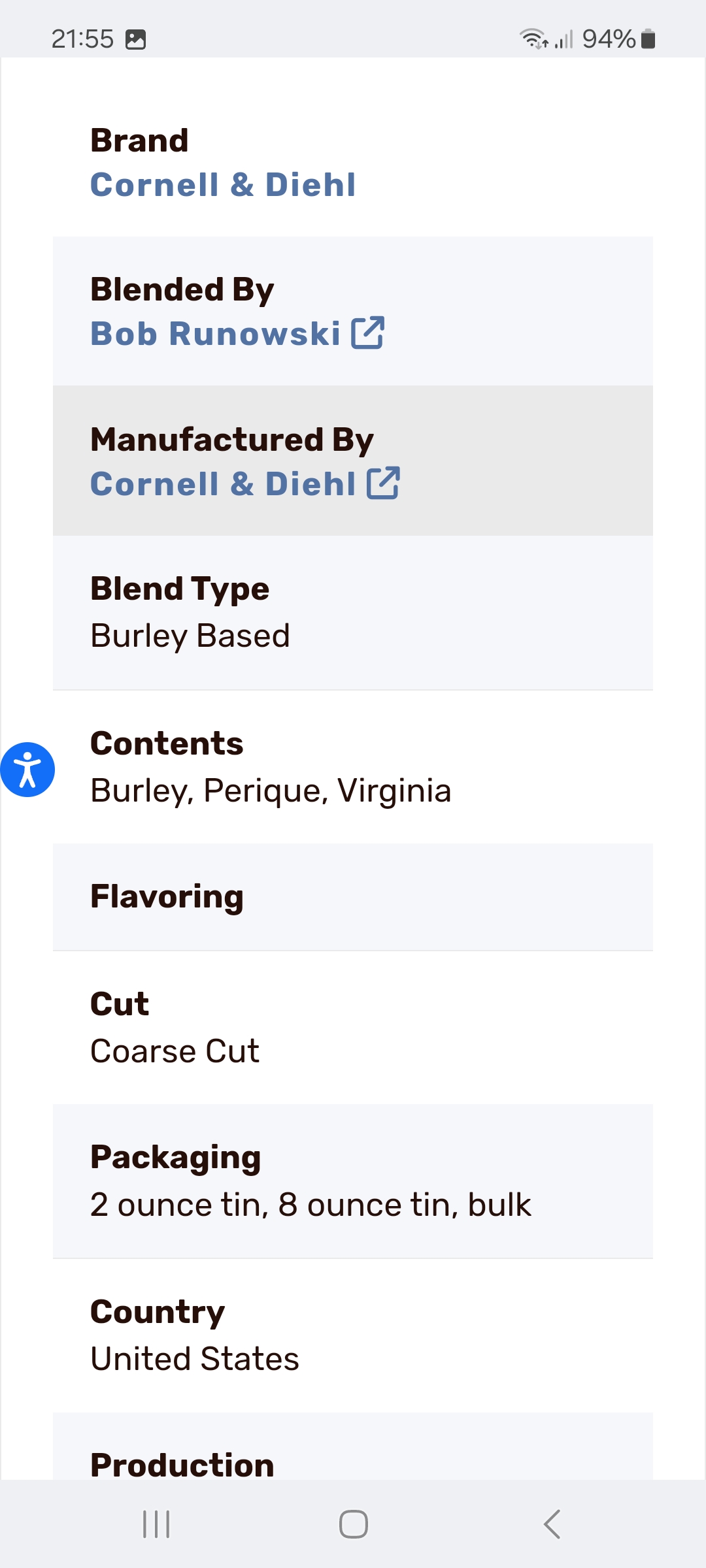Tap external link icon beside Bob Runowski

coord(368,333)
